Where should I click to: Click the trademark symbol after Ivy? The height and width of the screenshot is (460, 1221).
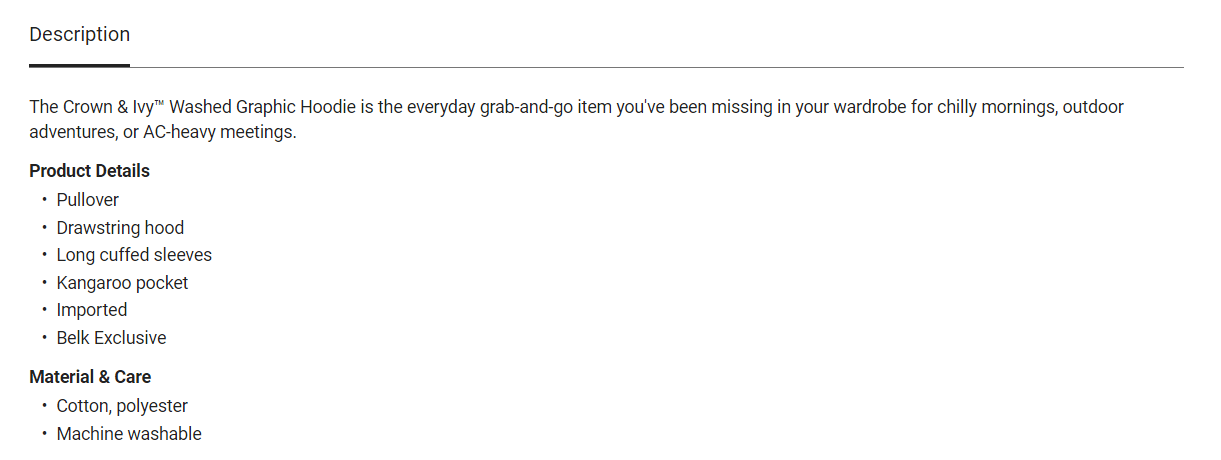click(x=158, y=103)
